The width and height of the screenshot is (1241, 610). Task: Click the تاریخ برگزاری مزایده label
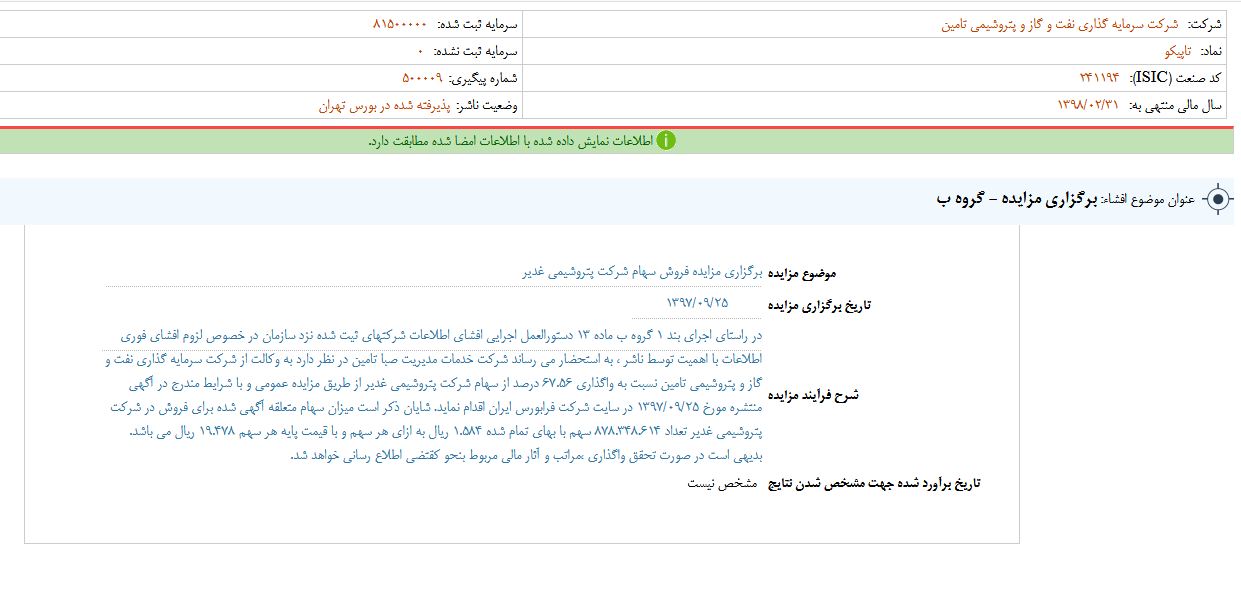click(819, 305)
